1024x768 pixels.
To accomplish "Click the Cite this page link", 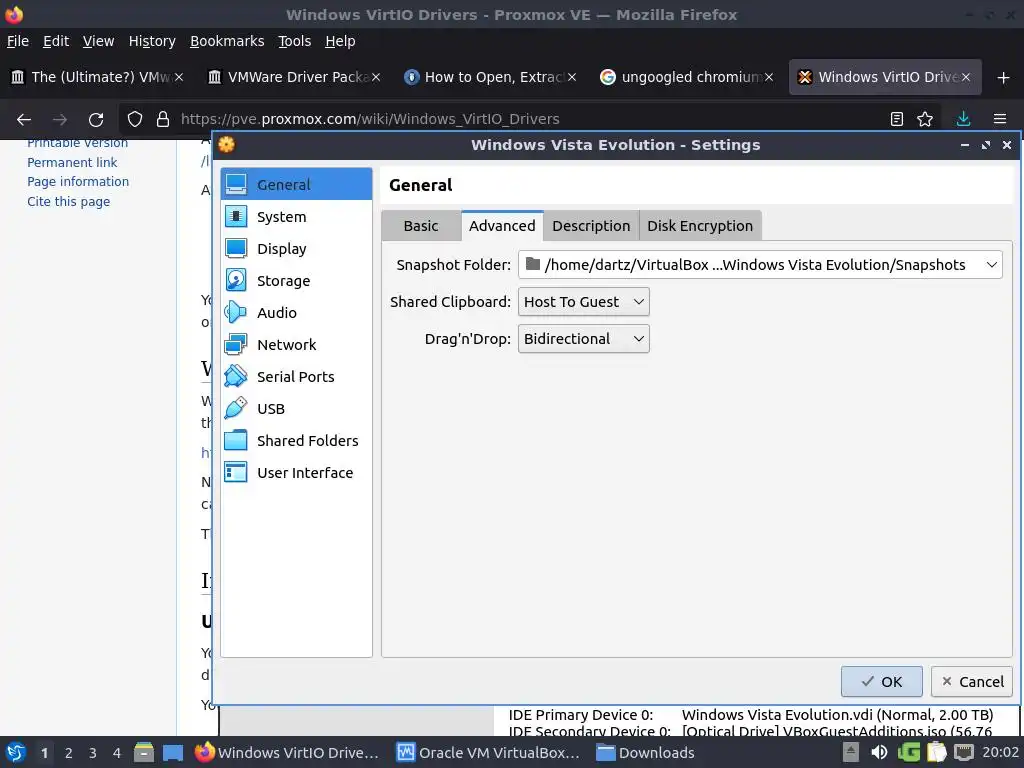I will point(69,202).
